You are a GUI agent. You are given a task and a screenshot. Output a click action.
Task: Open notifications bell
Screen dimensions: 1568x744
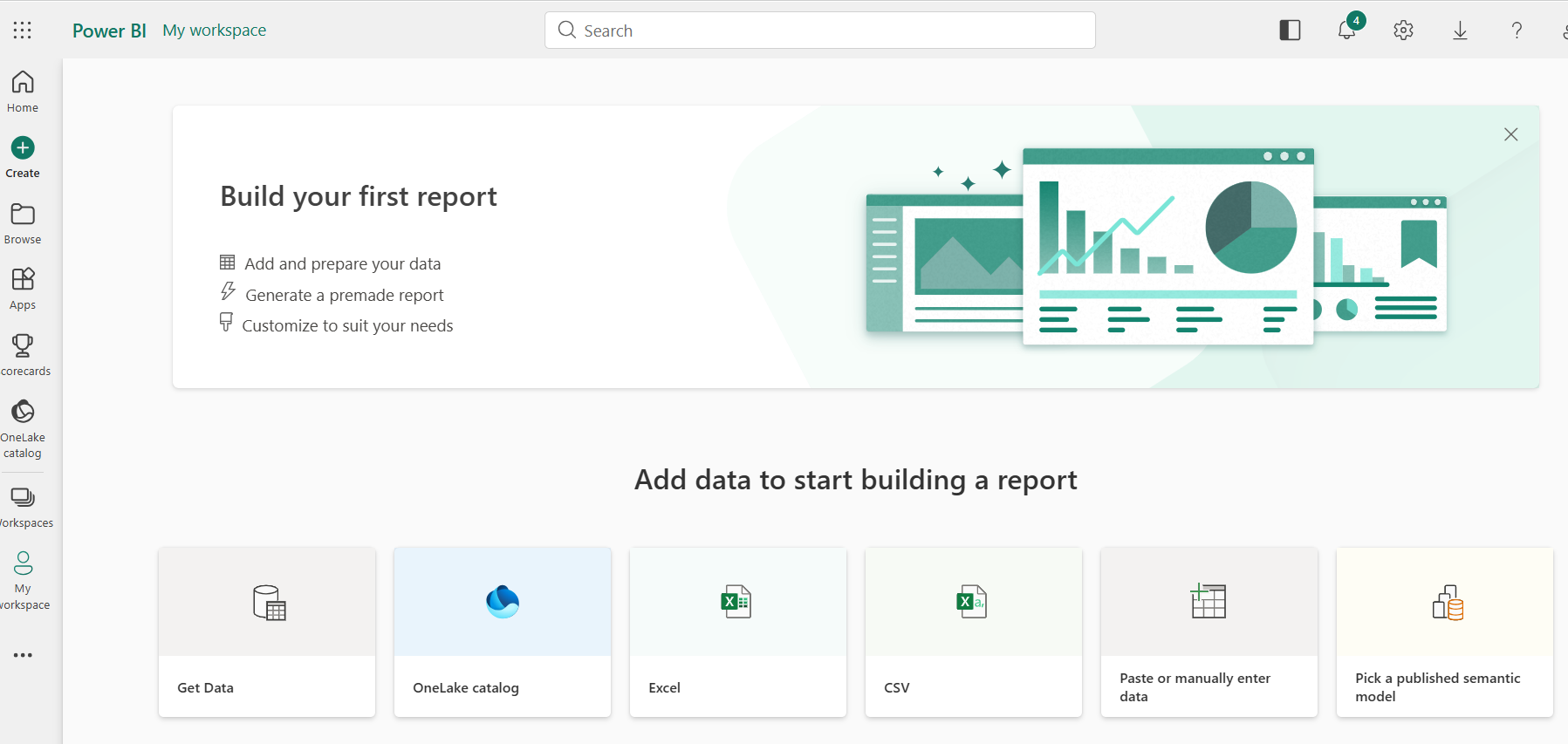pyautogui.click(x=1347, y=31)
